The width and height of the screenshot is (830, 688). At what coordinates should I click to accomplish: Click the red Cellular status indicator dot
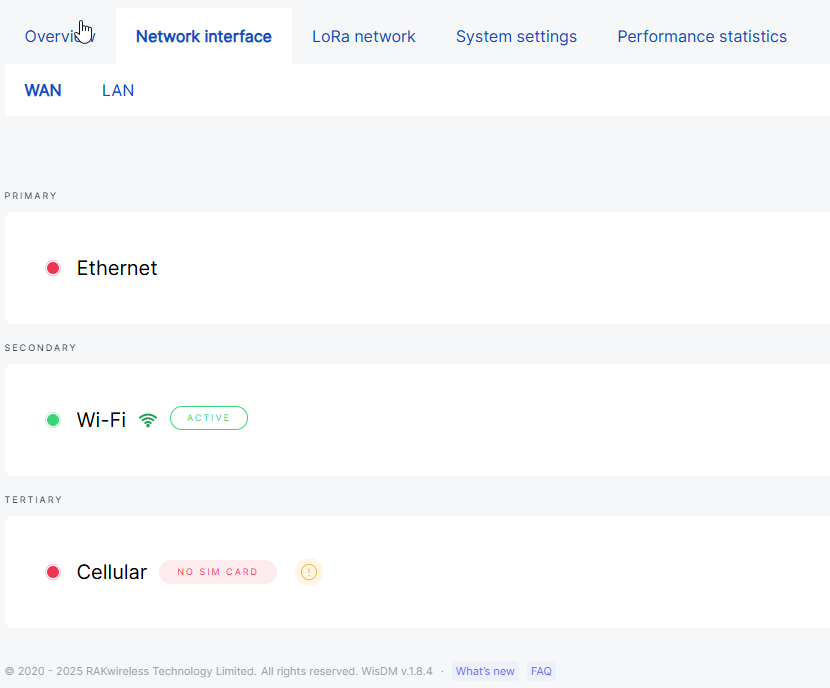click(x=53, y=572)
